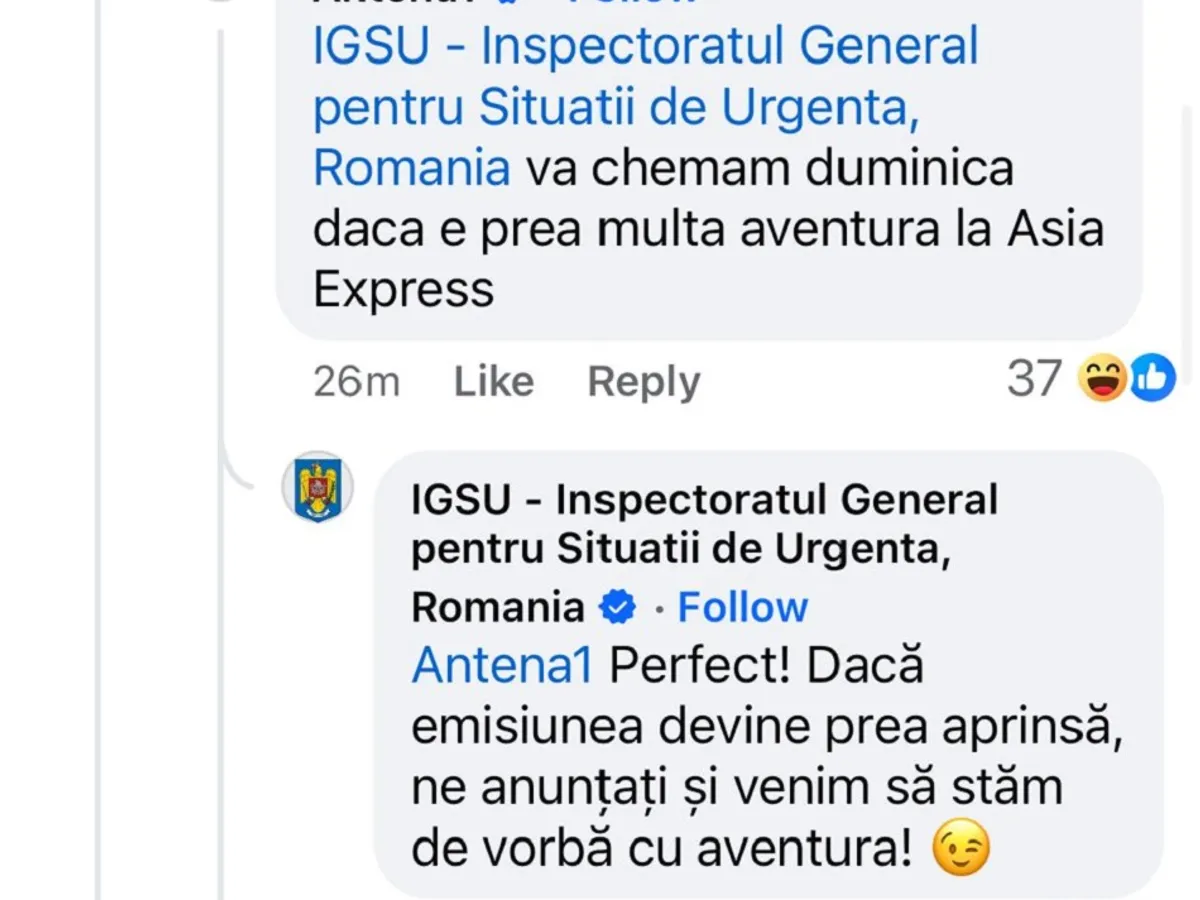The width and height of the screenshot is (1200, 900).
Task: Open the IGSU coat-of-arms profile avatar
Action: click(318, 486)
